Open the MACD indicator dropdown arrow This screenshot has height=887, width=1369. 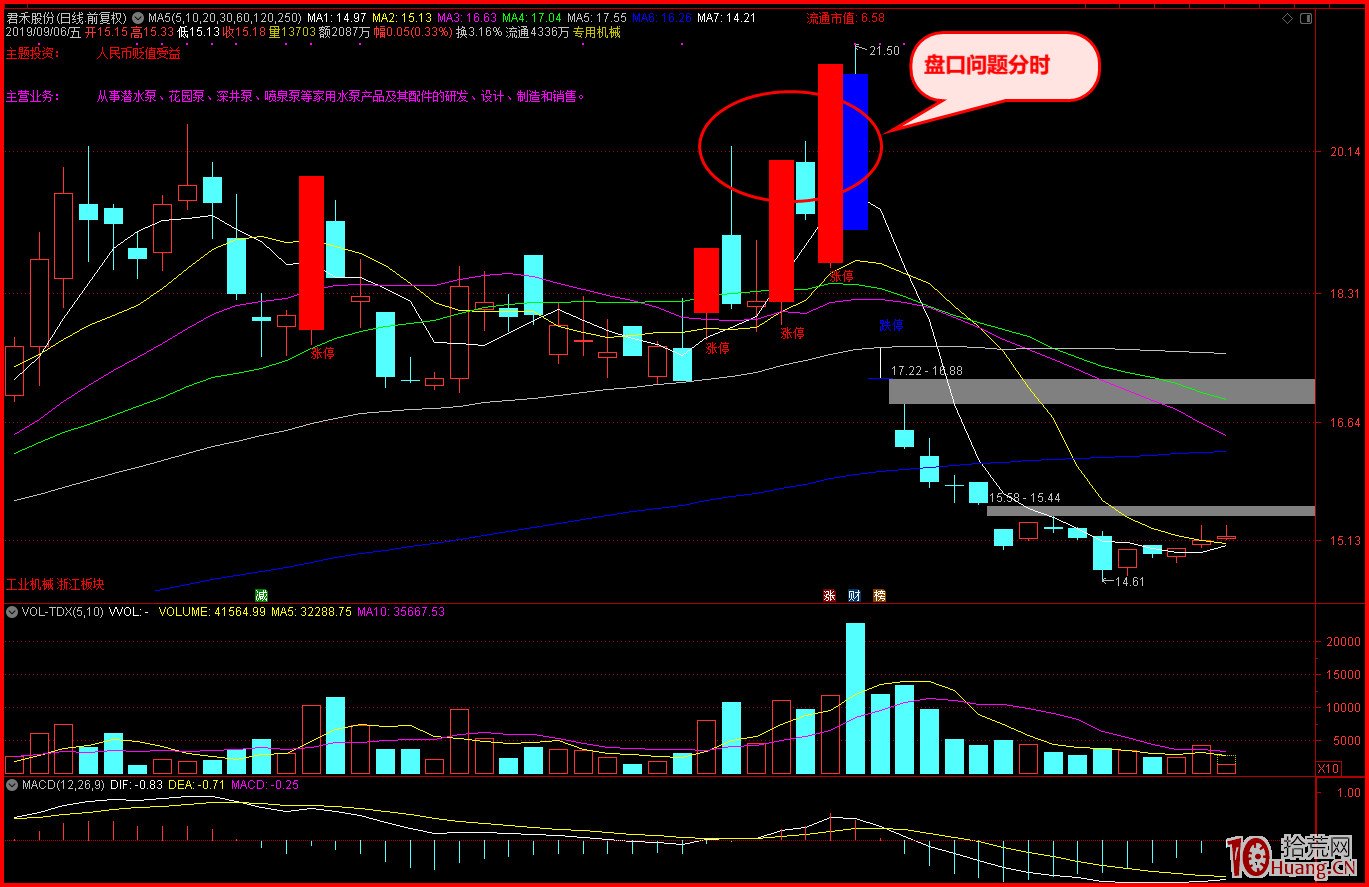click(x=13, y=785)
